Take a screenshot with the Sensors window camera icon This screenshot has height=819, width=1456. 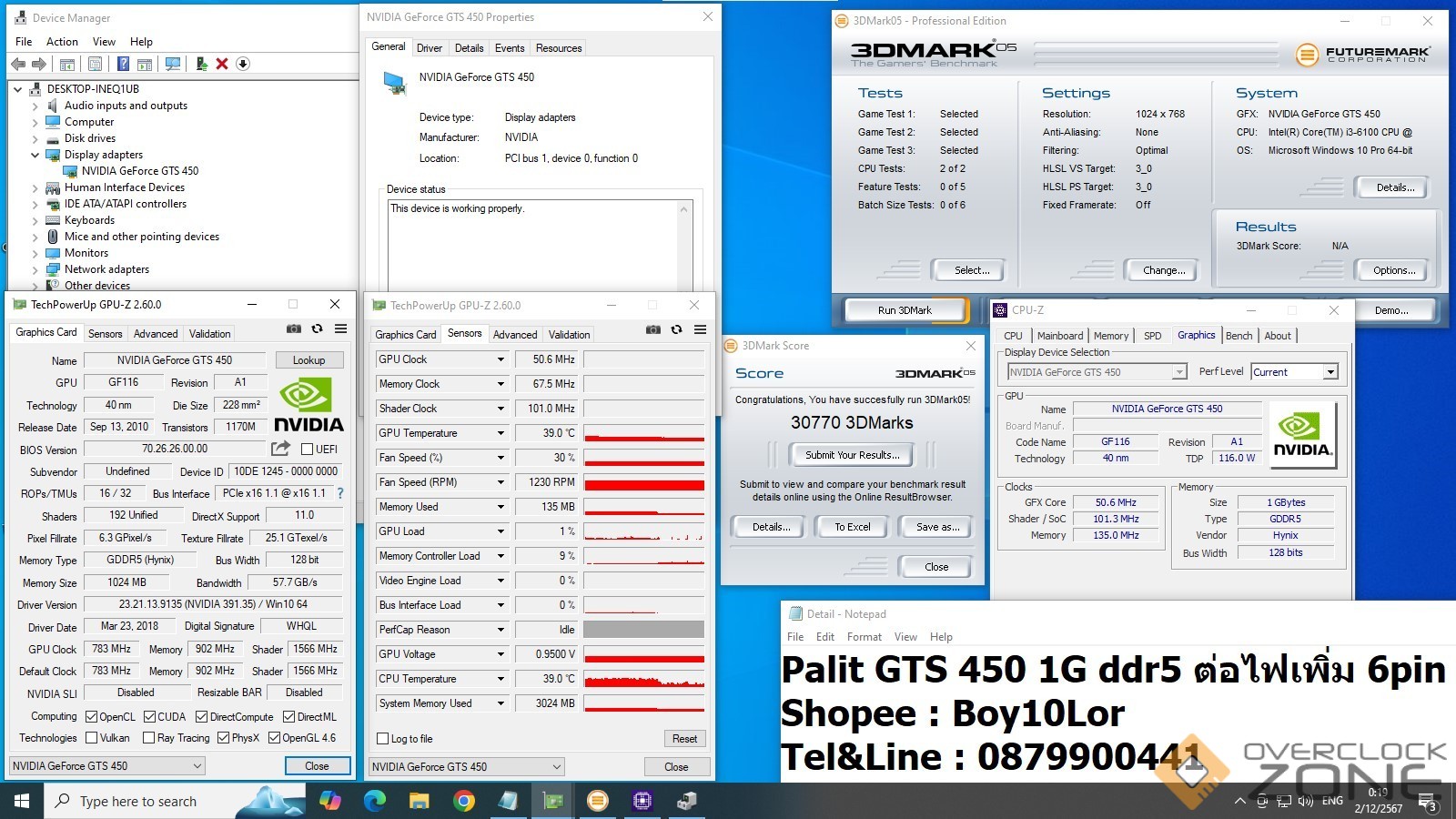pos(652,329)
